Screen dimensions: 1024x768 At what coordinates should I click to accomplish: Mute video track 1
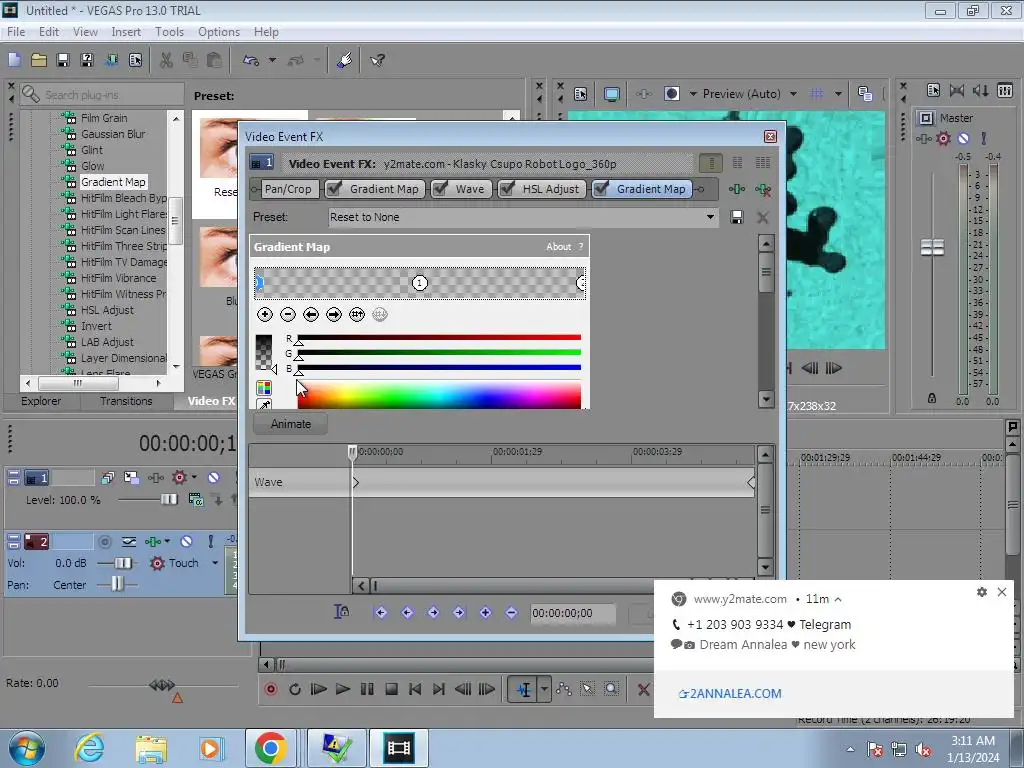pyautogui.click(x=214, y=477)
